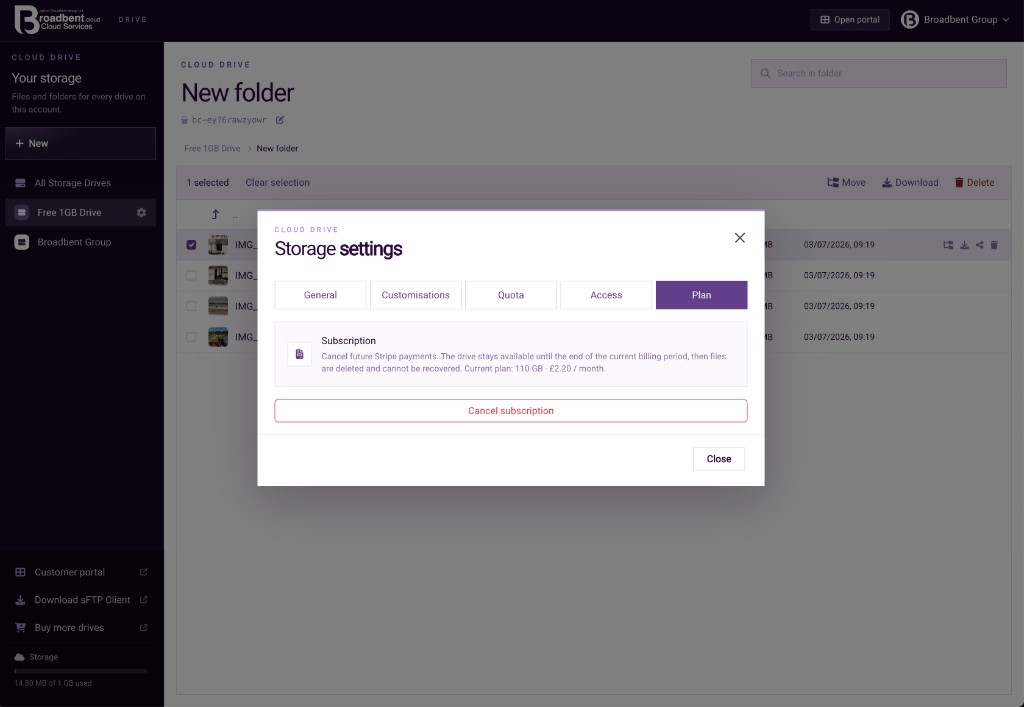Click the selected row's share icon
This screenshot has height=707, width=1024.
pyautogui.click(x=979, y=245)
